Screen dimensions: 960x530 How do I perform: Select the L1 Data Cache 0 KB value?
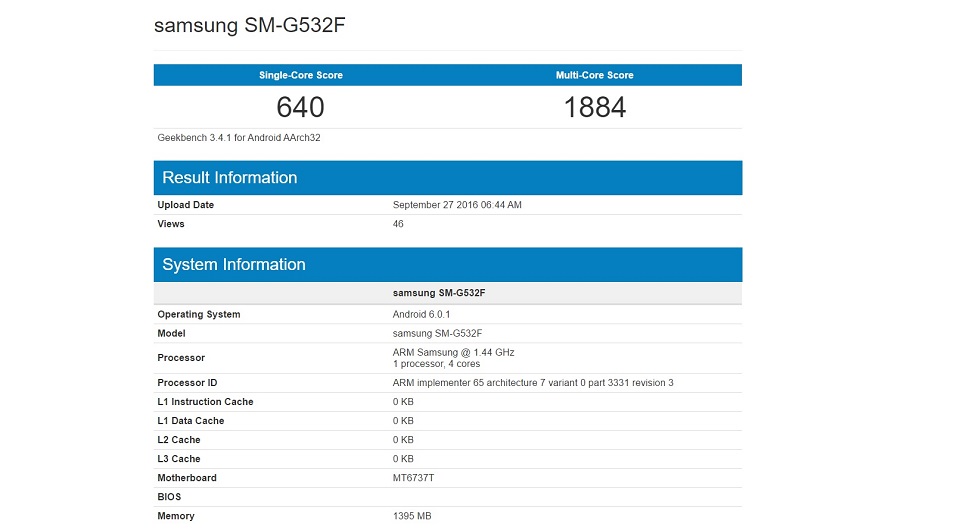[403, 421]
